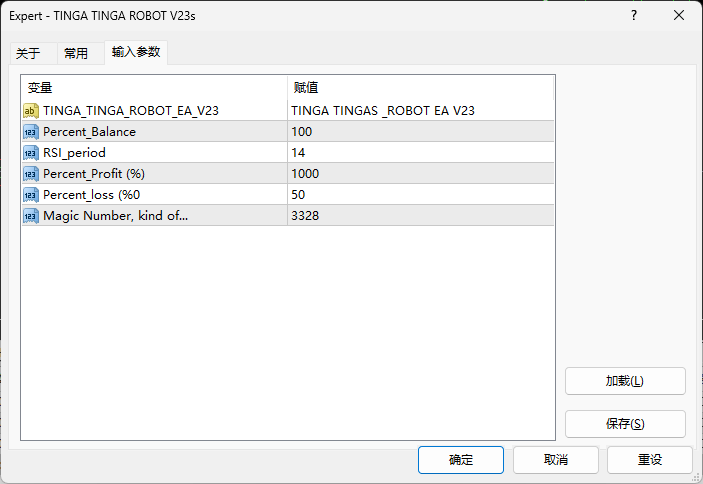Edit the Percent_Profit value 1000
The height and width of the screenshot is (484, 703).
click(421, 174)
